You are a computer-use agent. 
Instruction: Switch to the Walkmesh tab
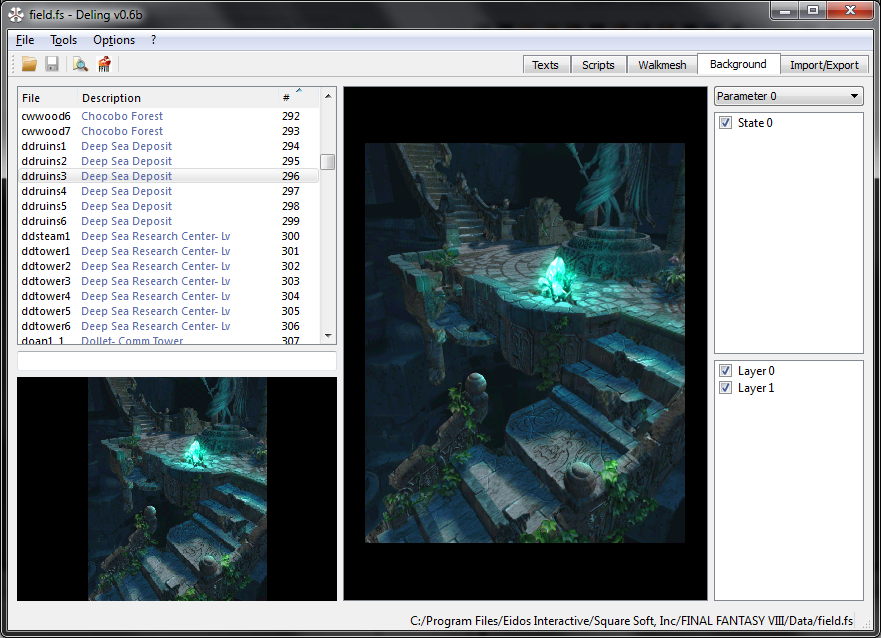point(662,65)
